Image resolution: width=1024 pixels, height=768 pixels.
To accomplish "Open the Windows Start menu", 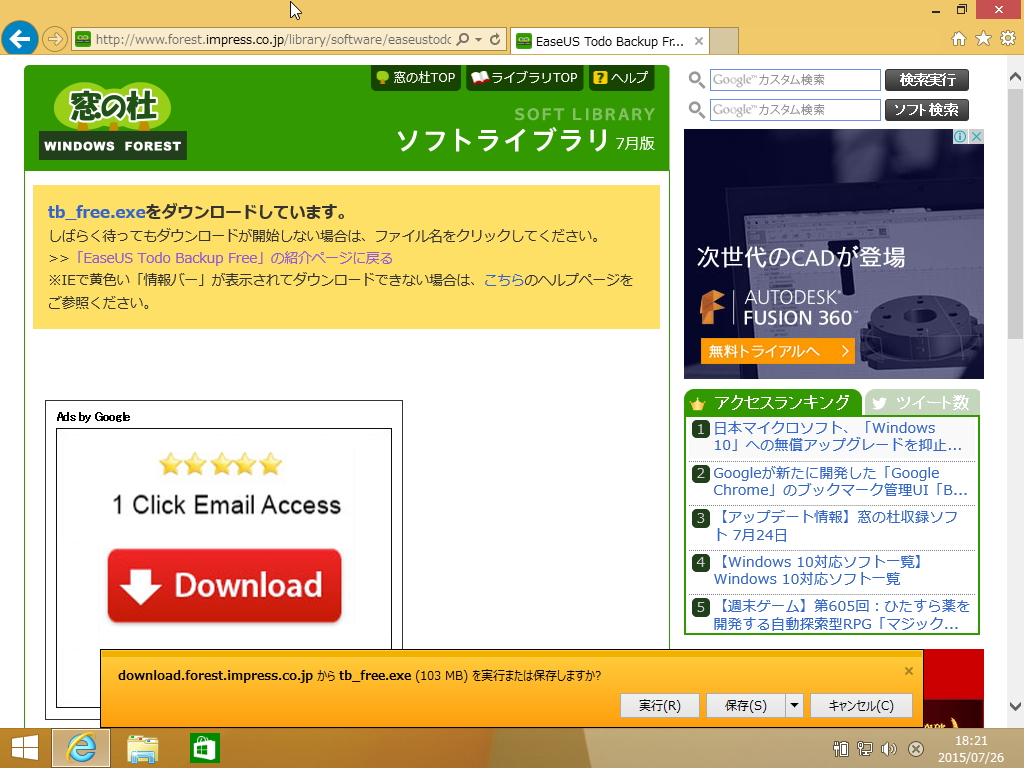I will coord(22,748).
